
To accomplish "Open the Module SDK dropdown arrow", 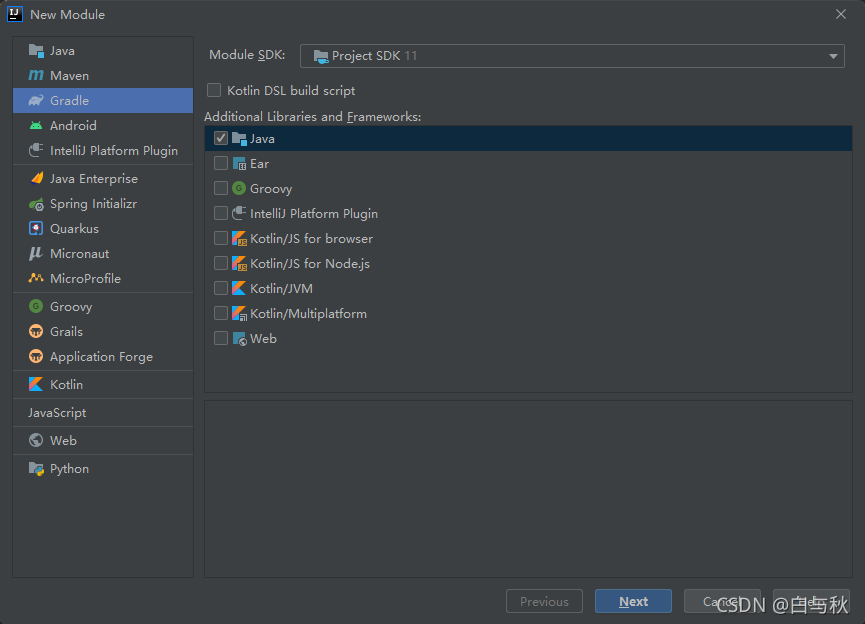I will 833,56.
